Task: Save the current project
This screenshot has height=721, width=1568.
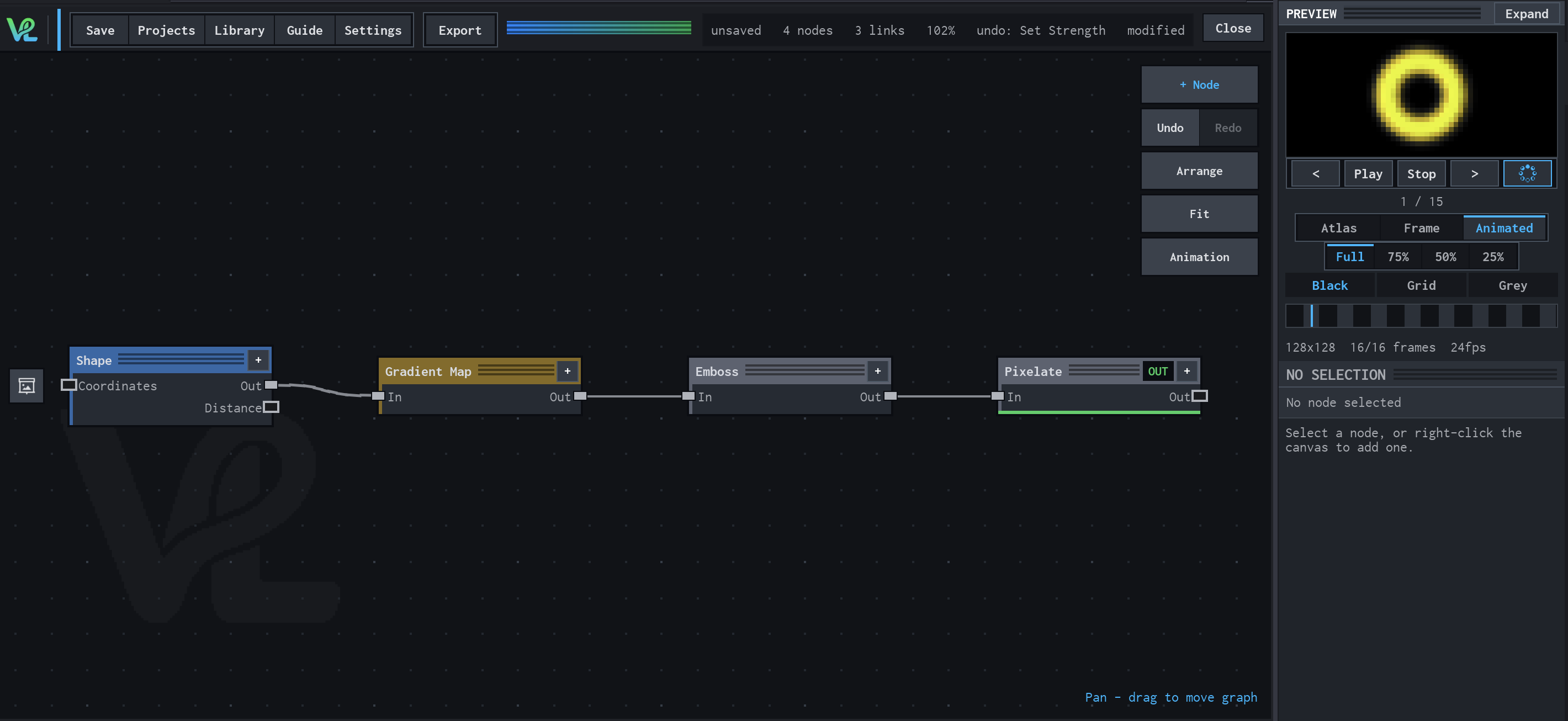Action: [x=100, y=30]
